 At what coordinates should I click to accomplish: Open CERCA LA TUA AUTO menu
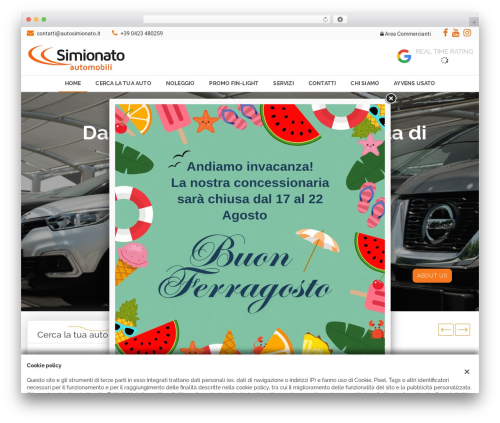(123, 83)
